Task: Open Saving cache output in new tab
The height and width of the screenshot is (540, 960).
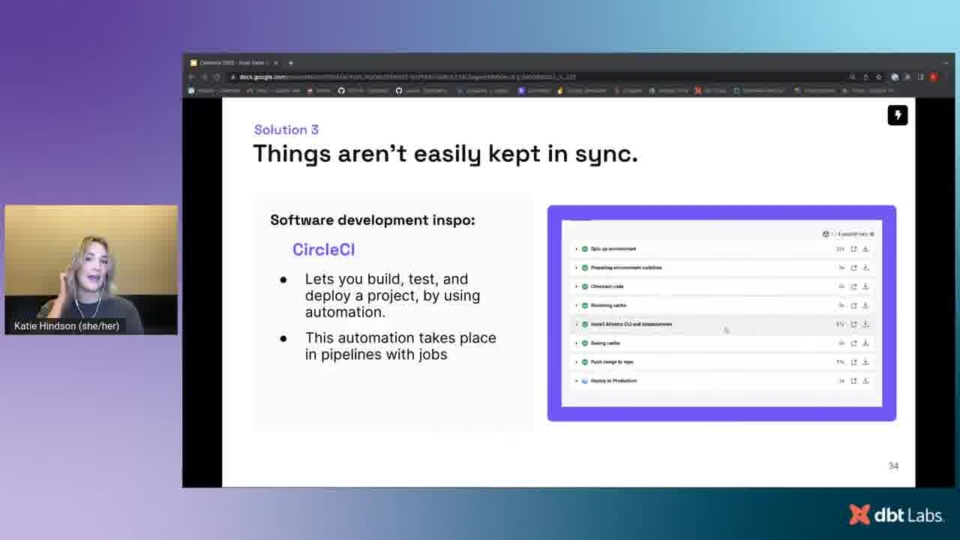Action: click(x=853, y=343)
